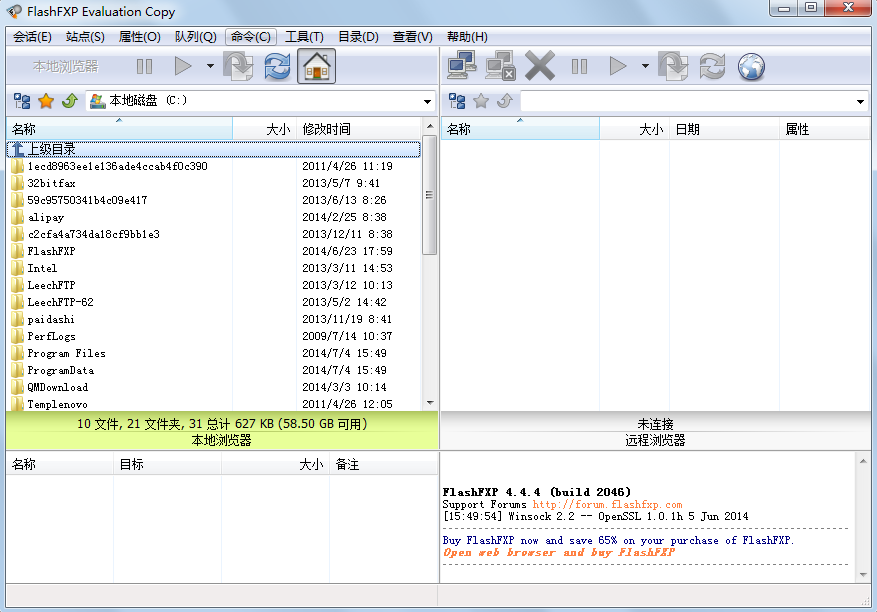The width and height of the screenshot is (877, 612).
Task: Click Open web browser and buy FlashFXP
Action: point(559,552)
